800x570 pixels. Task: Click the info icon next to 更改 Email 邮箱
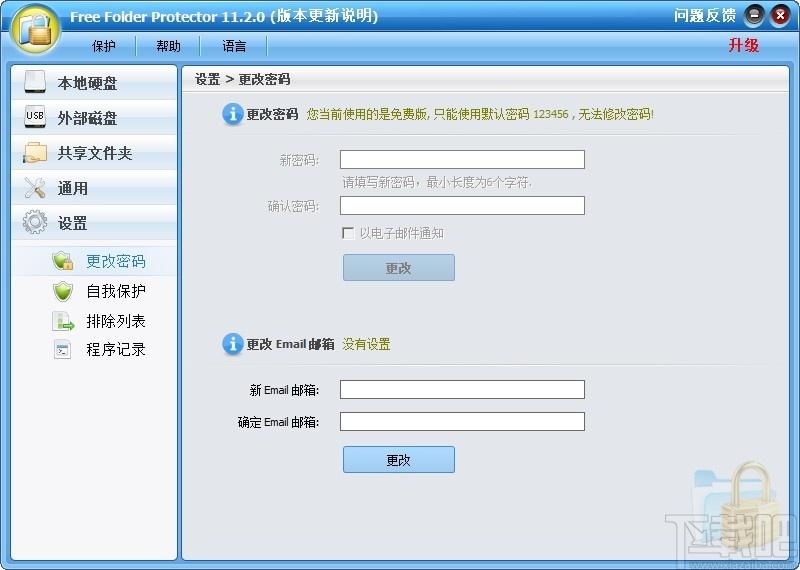pos(233,344)
